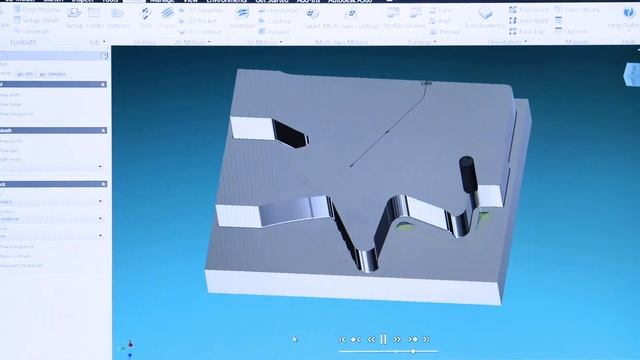This screenshot has width=640, height=360.
Task: Toggle the second Toolpath section option
Action: click(9, 150)
